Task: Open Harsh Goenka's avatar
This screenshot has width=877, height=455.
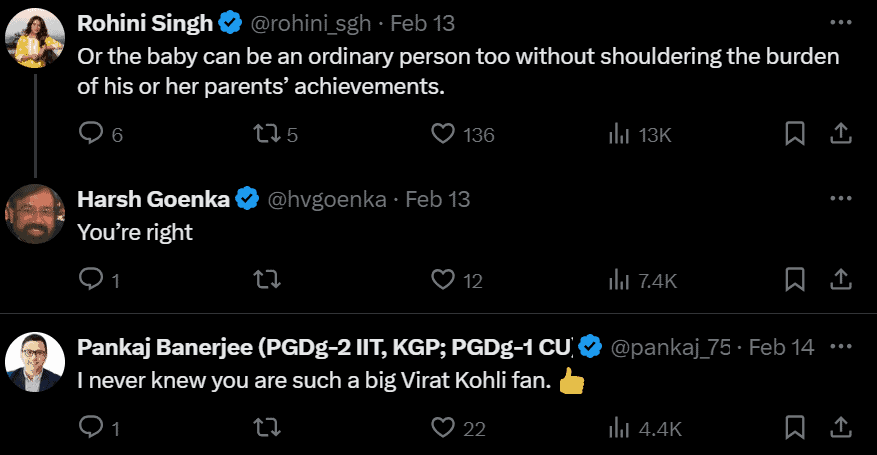Action: coord(35,214)
